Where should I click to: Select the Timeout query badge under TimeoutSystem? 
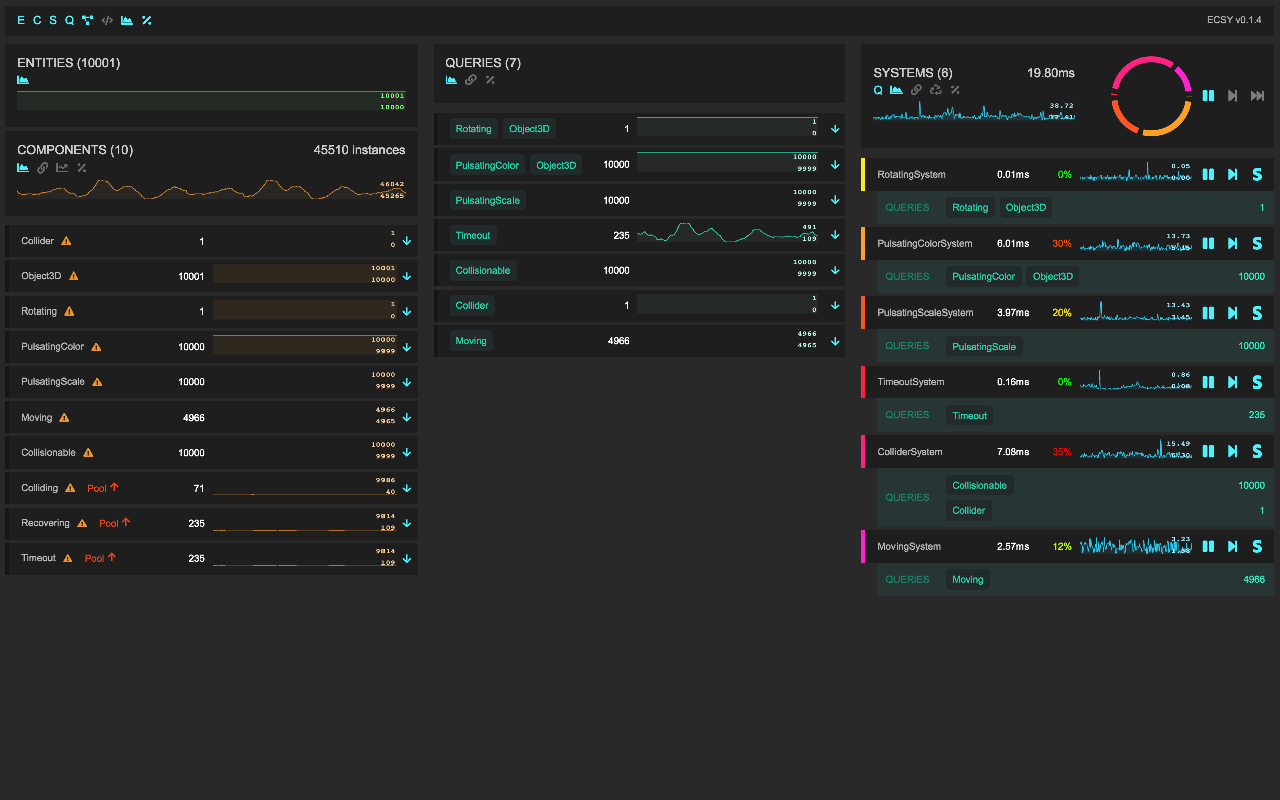(x=969, y=415)
